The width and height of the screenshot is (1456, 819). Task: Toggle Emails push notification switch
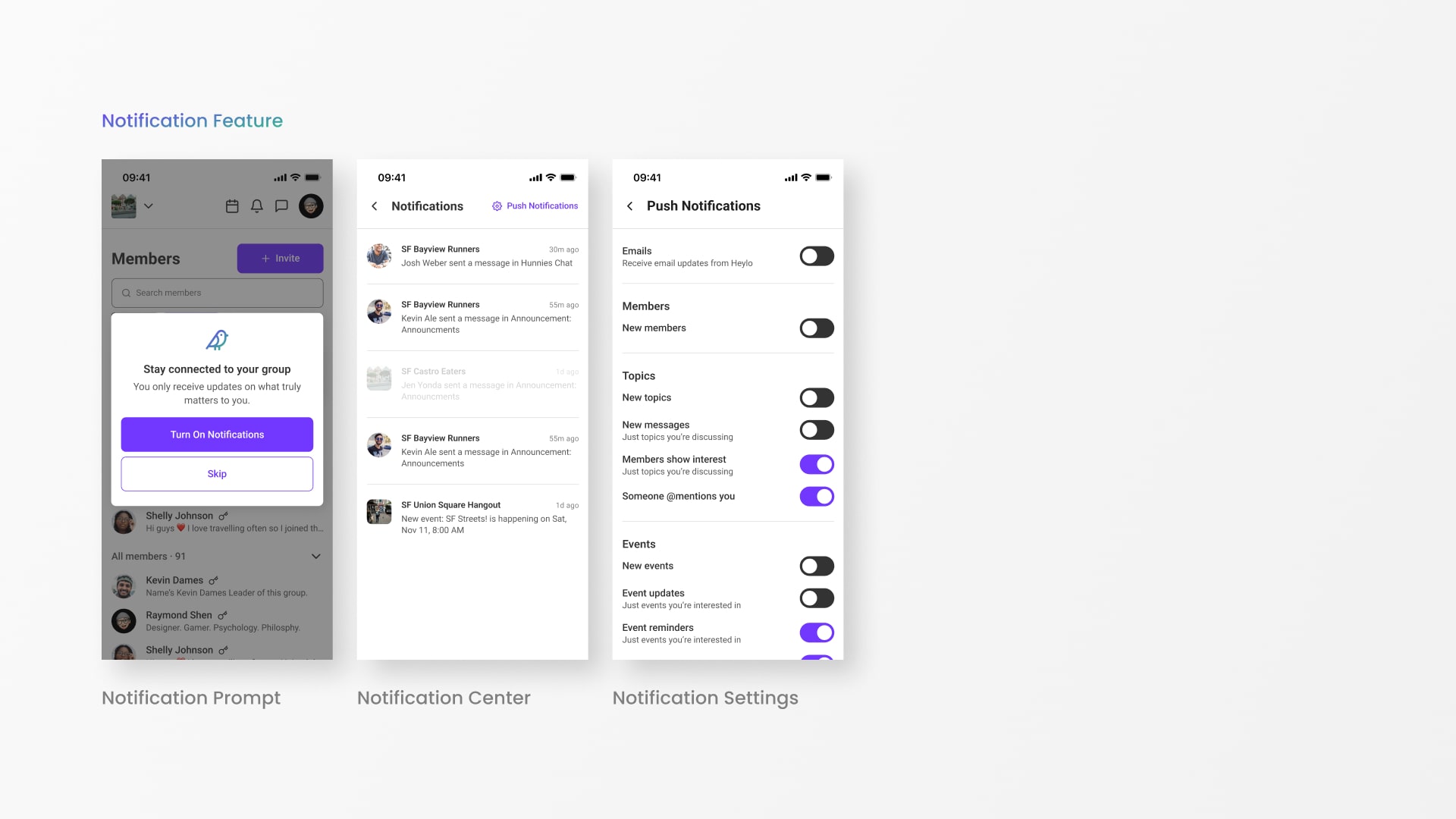tap(816, 256)
